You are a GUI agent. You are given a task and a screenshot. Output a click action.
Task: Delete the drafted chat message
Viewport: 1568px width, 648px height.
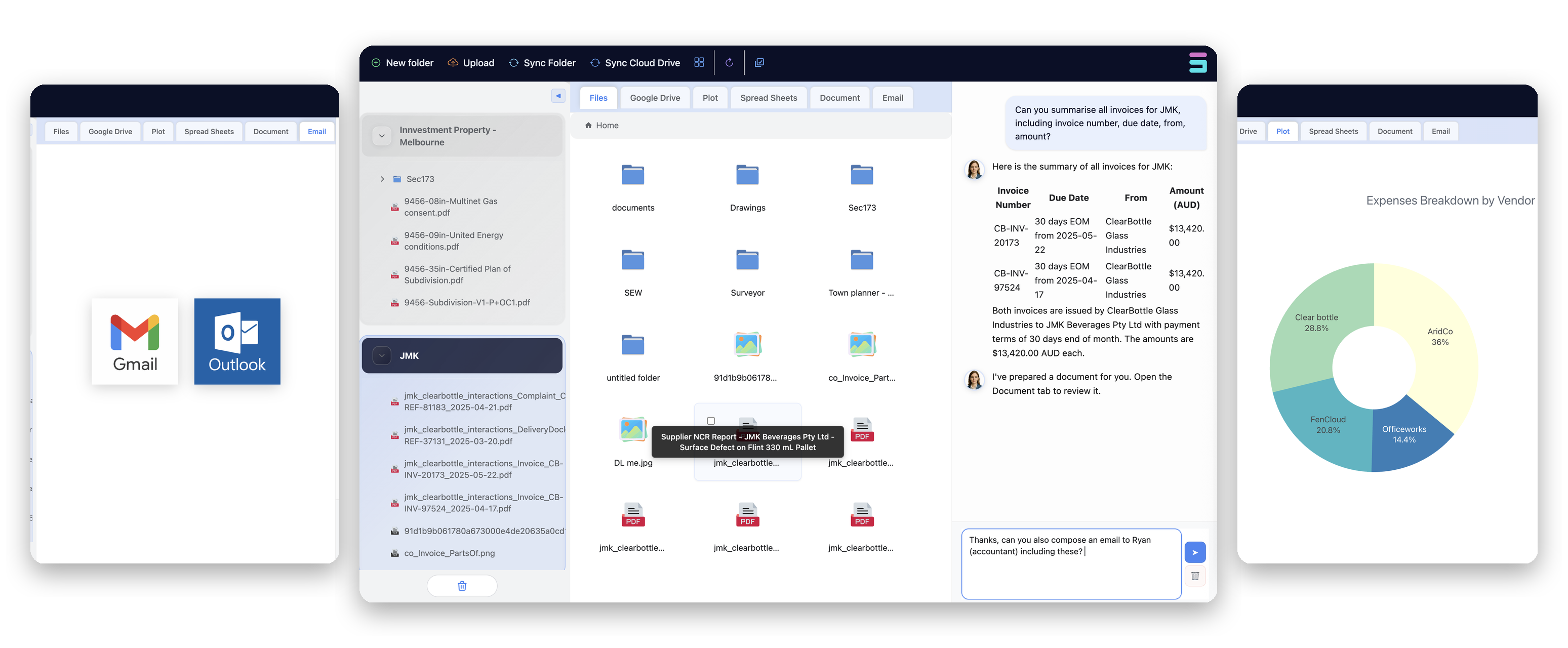pyautogui.click(x=1195, y=576)
